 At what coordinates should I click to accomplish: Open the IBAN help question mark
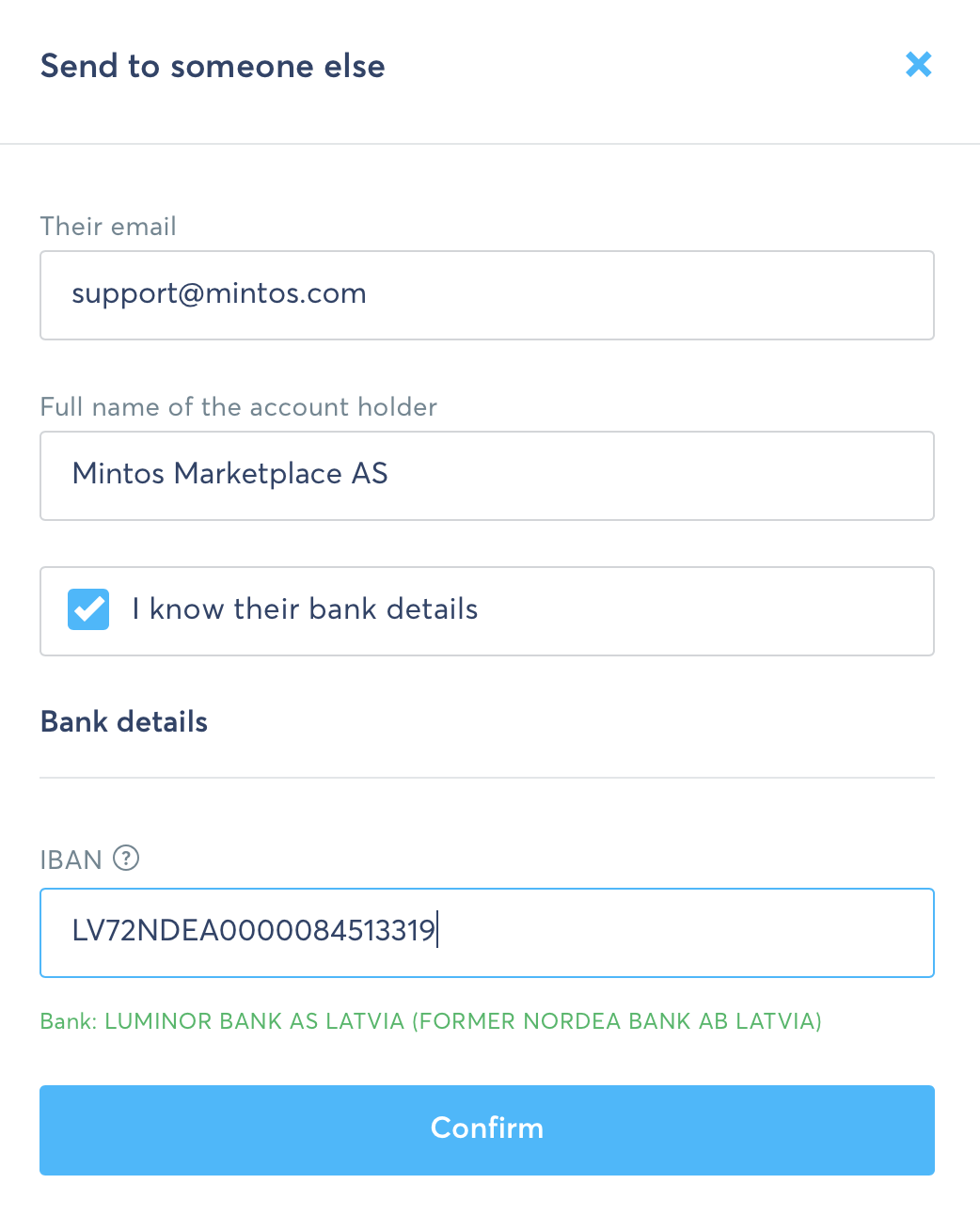click(x=126, y=858)
